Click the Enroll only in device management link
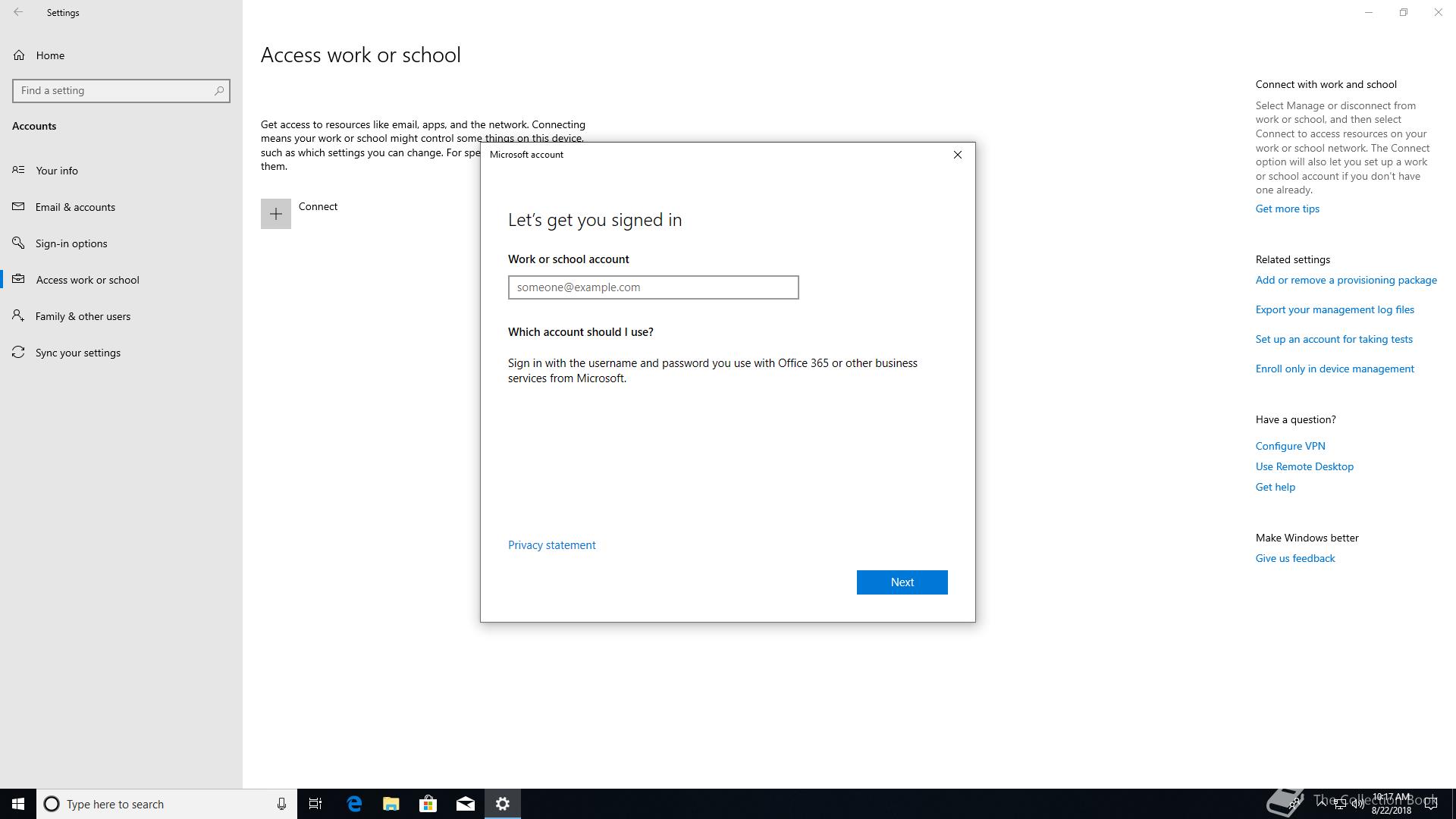This screenshot has height=819, width=1456. point(1334,369)
